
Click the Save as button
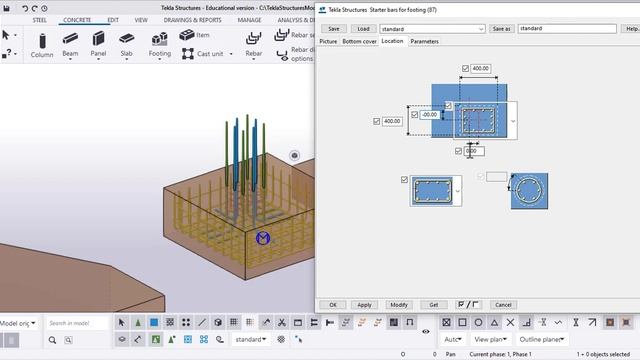501,29
